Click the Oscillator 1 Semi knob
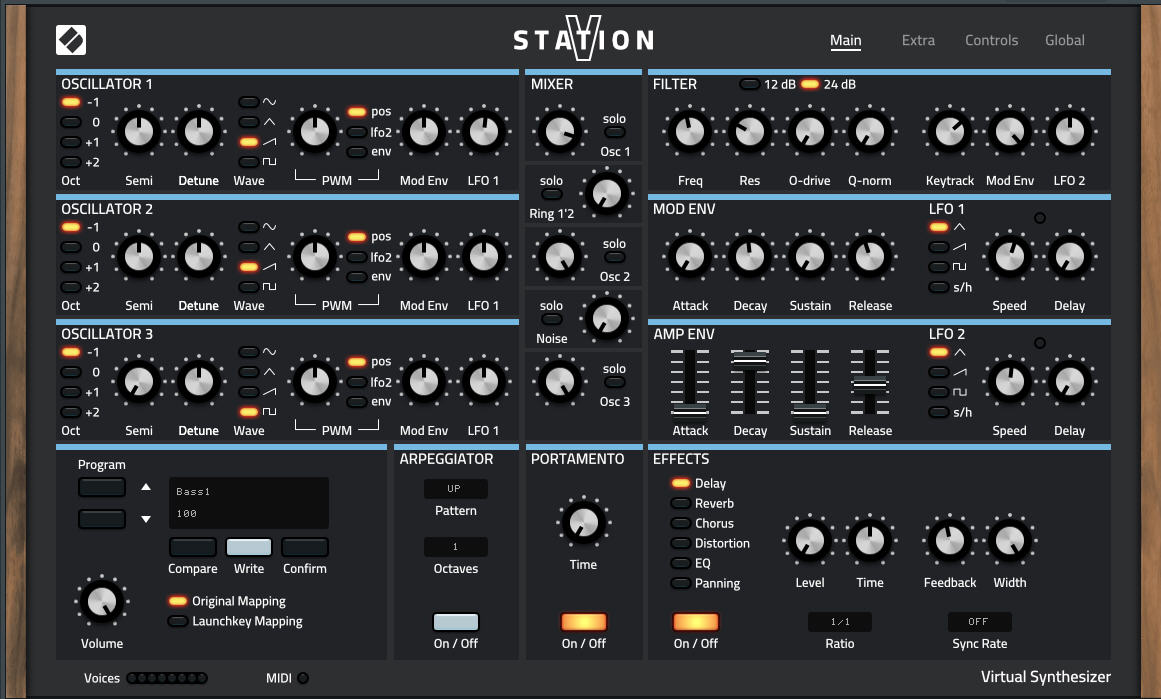 (x=138, y=132)
